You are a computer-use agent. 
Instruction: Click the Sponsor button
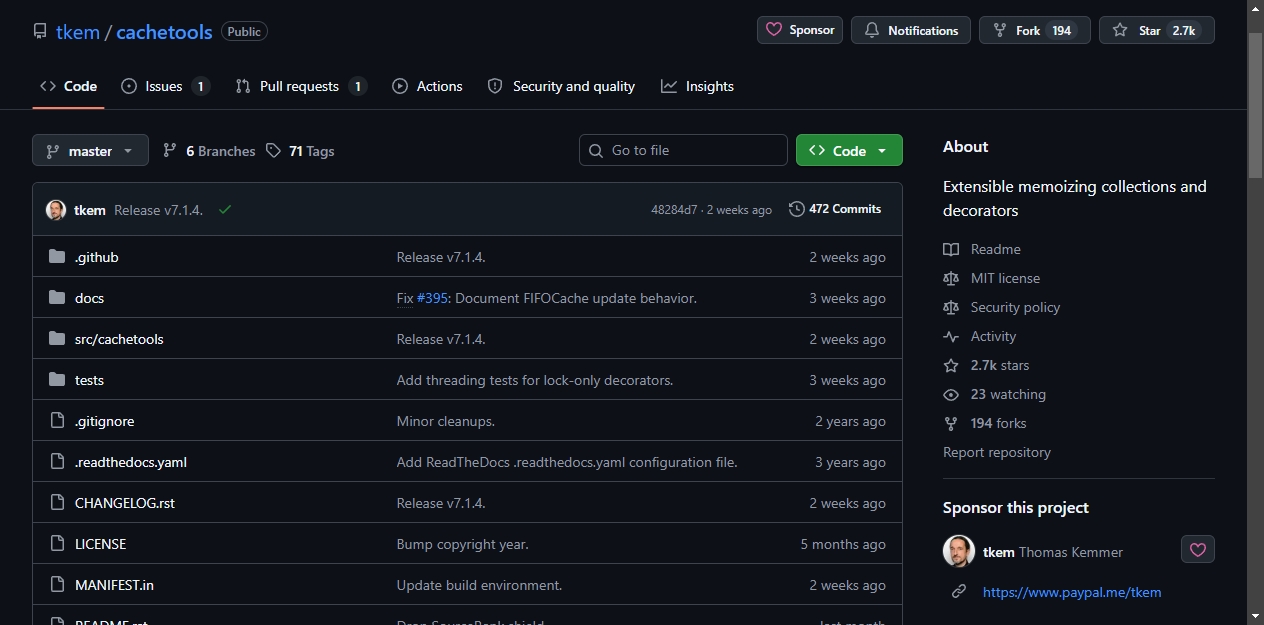[x=800, y=30]
